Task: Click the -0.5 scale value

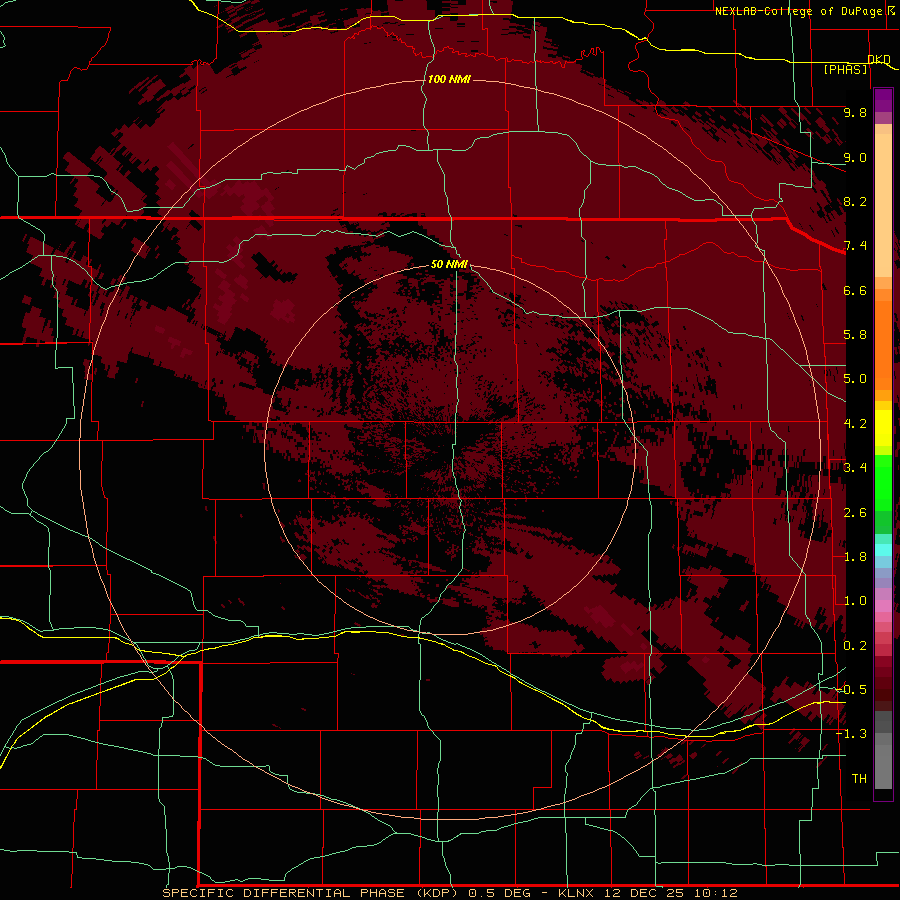Action: tap(852, 690)
